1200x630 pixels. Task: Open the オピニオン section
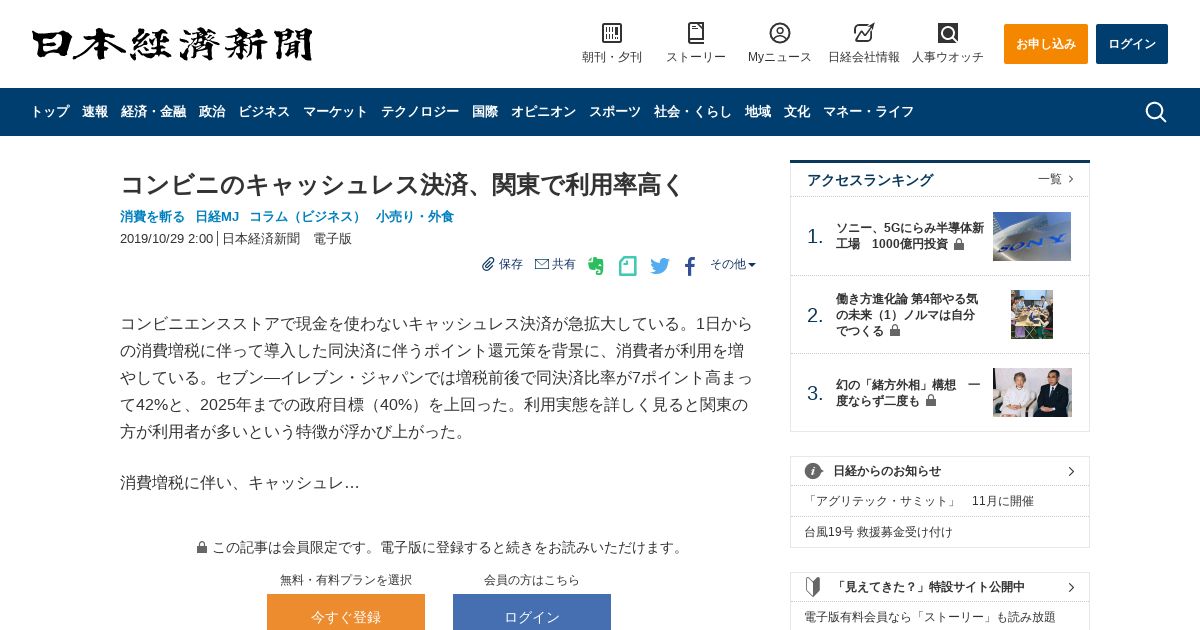[x=543, y=112]
